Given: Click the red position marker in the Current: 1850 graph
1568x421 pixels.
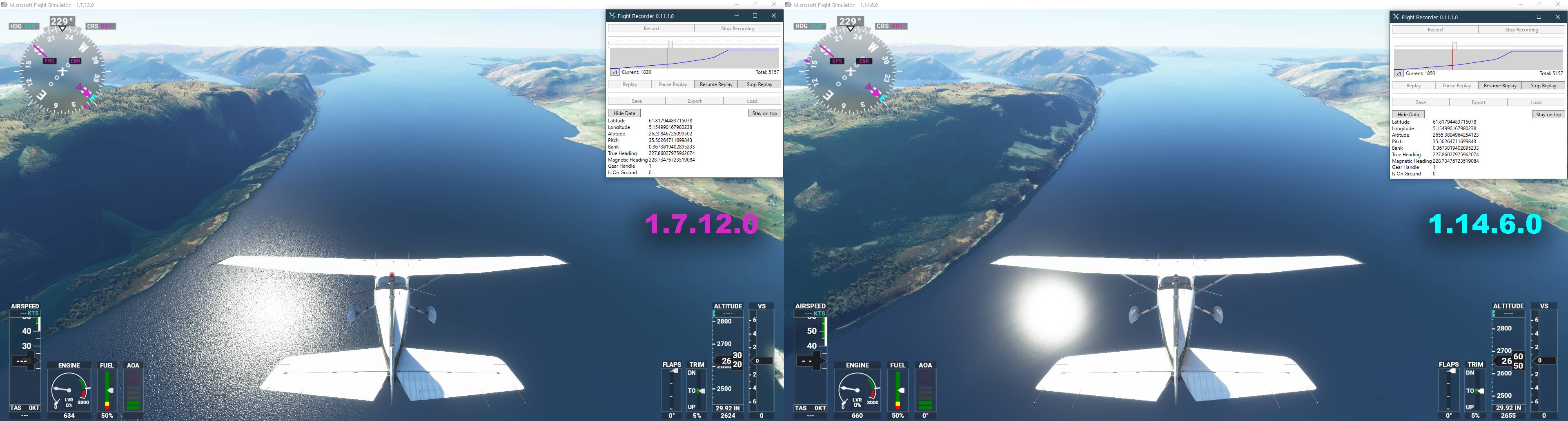Looking at the screenshot, I should click(x=1452, y=59).
